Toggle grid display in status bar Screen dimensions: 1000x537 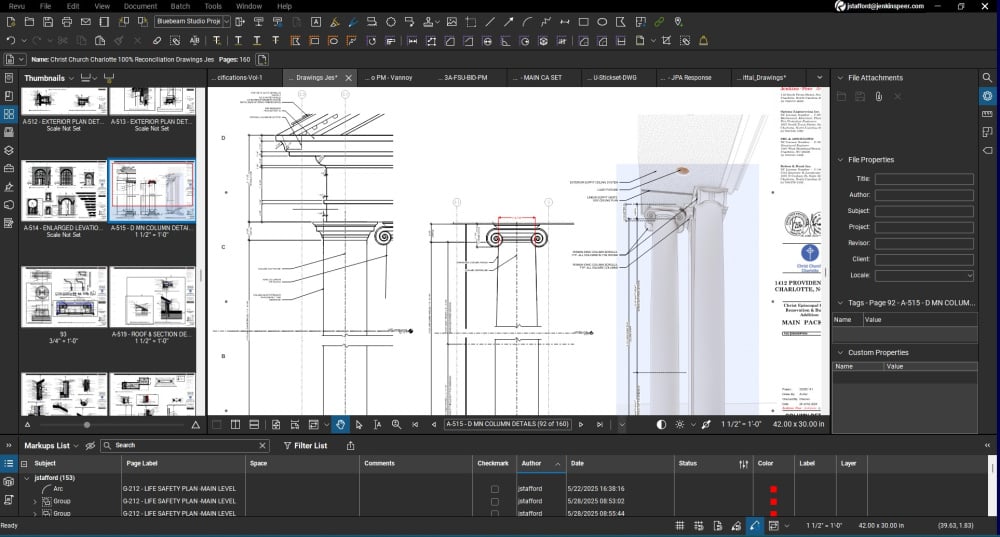[x=680, y=526]
